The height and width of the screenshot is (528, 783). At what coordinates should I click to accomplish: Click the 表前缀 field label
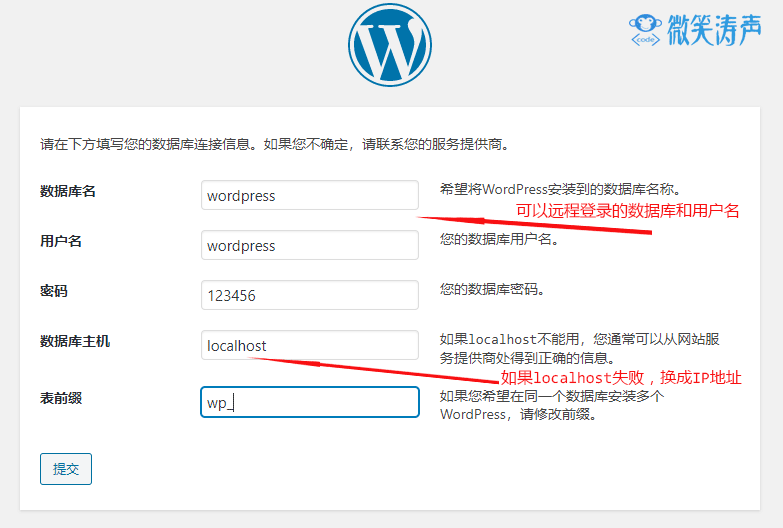61,398
